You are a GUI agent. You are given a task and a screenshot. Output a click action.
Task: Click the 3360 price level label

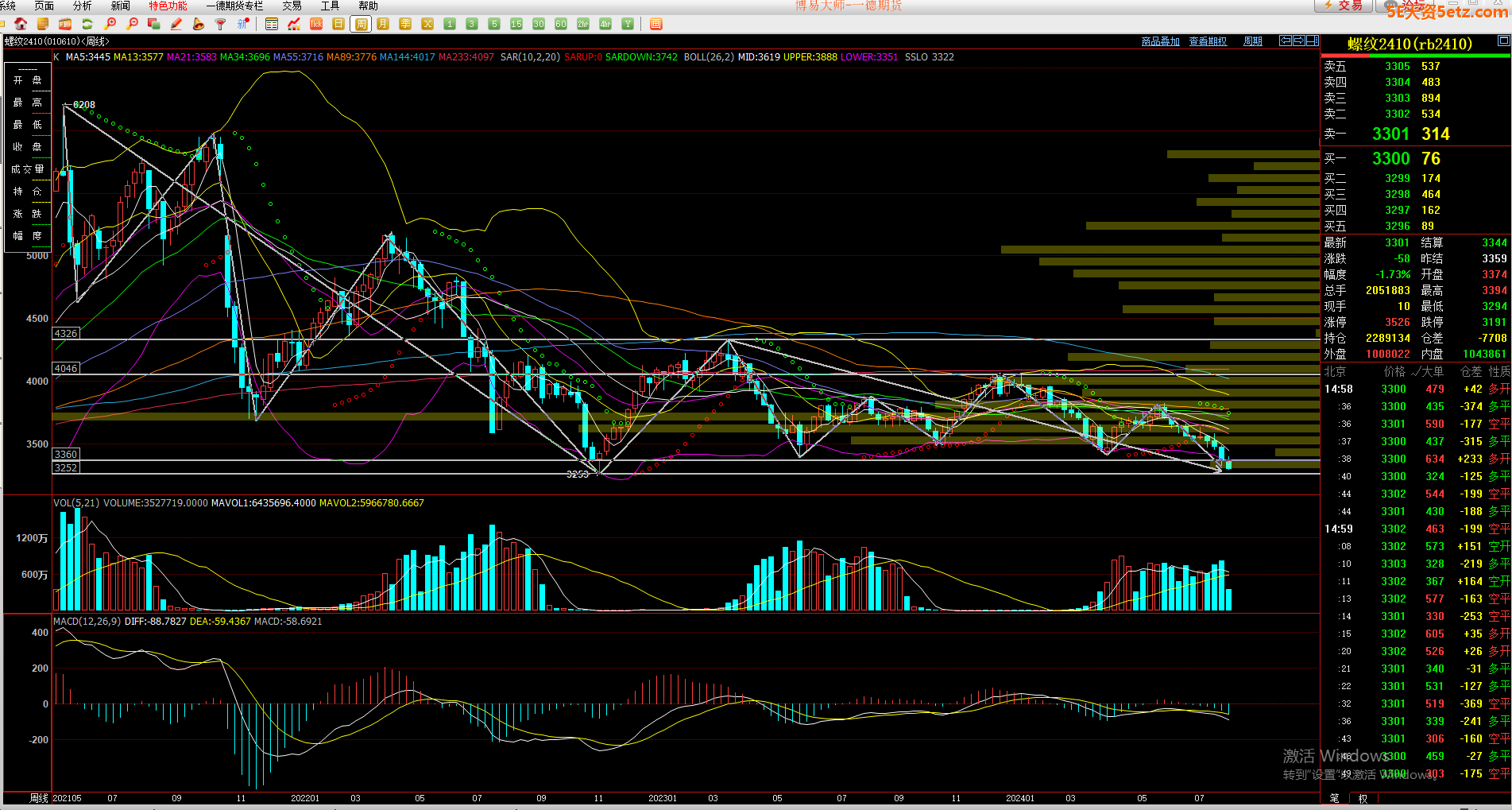tap(66, 454)
